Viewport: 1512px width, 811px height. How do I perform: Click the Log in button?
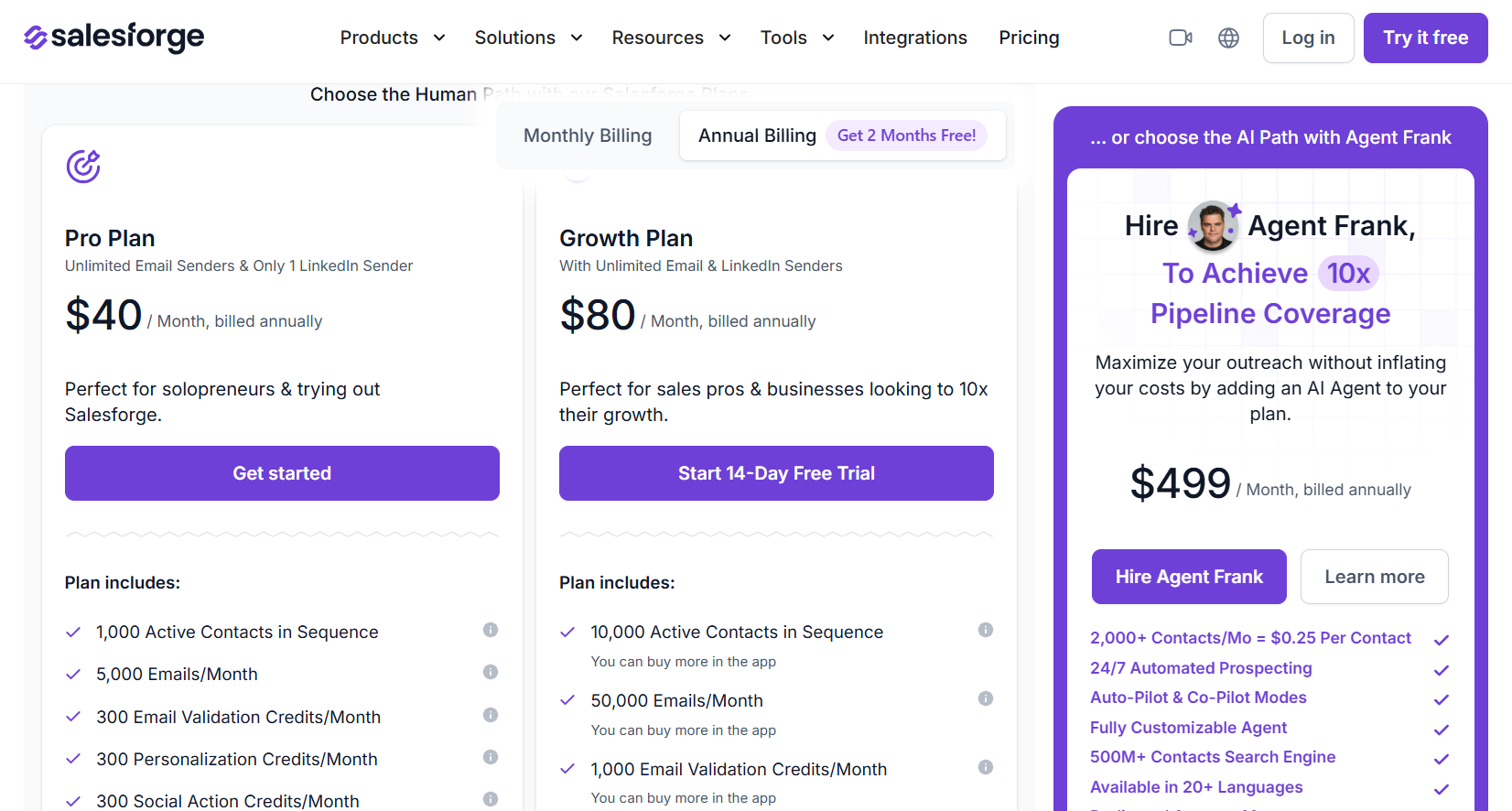[x=1308, y=38]
